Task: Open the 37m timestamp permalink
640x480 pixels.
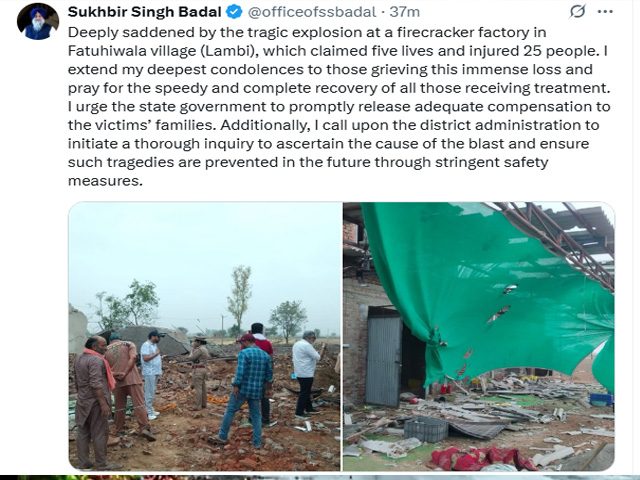Action: 404,12
